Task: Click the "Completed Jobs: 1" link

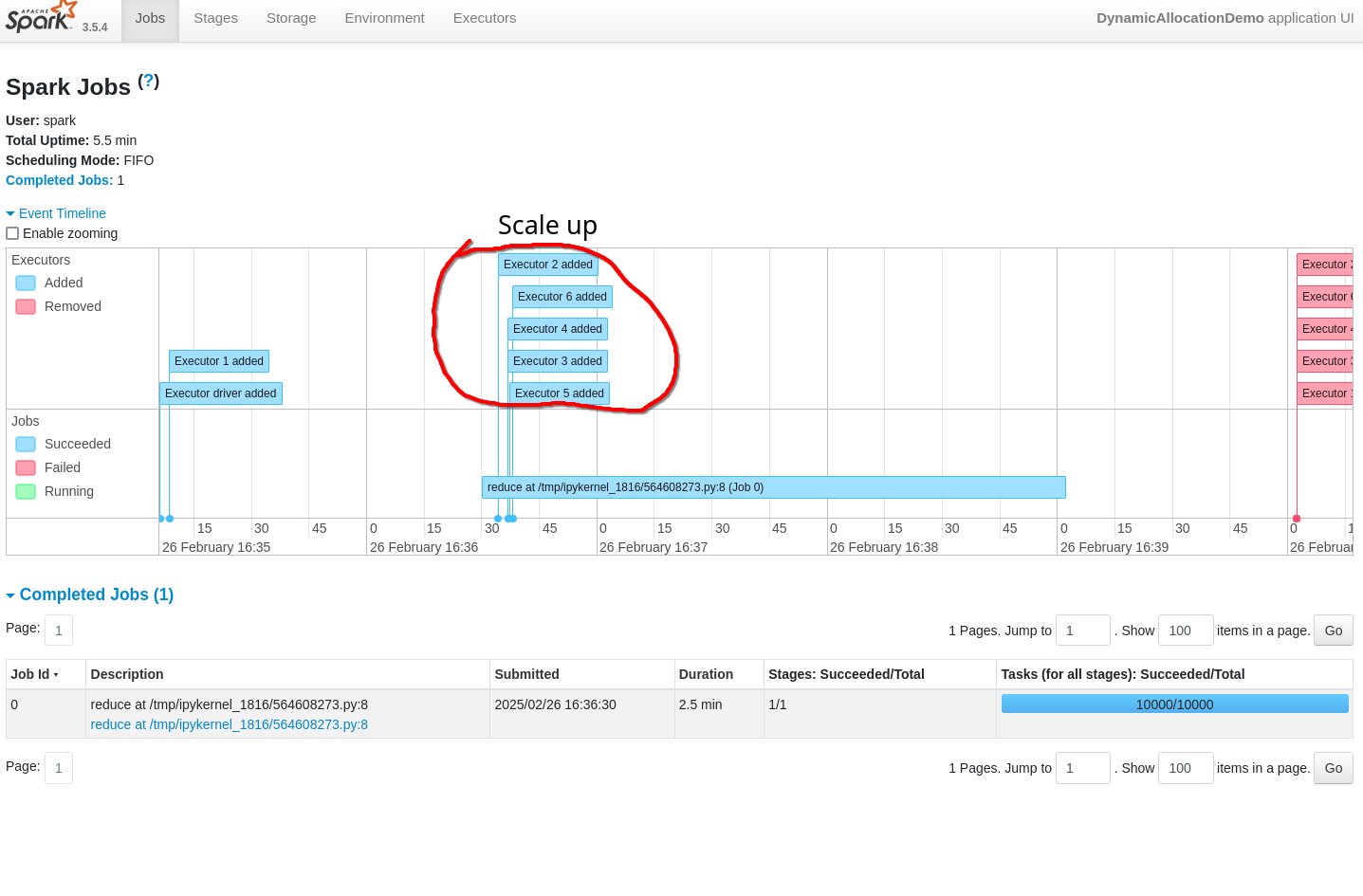Action: click(60, 180)
